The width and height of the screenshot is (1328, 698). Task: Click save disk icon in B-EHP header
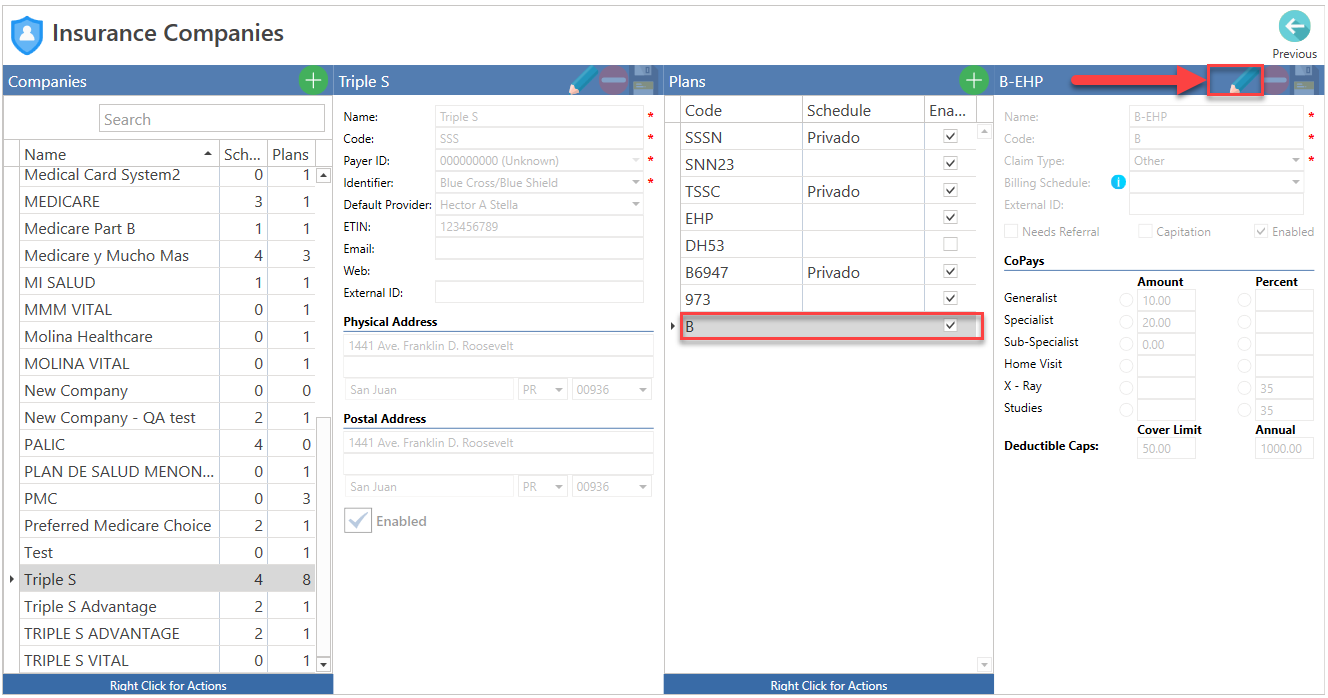coord(1305,81)
